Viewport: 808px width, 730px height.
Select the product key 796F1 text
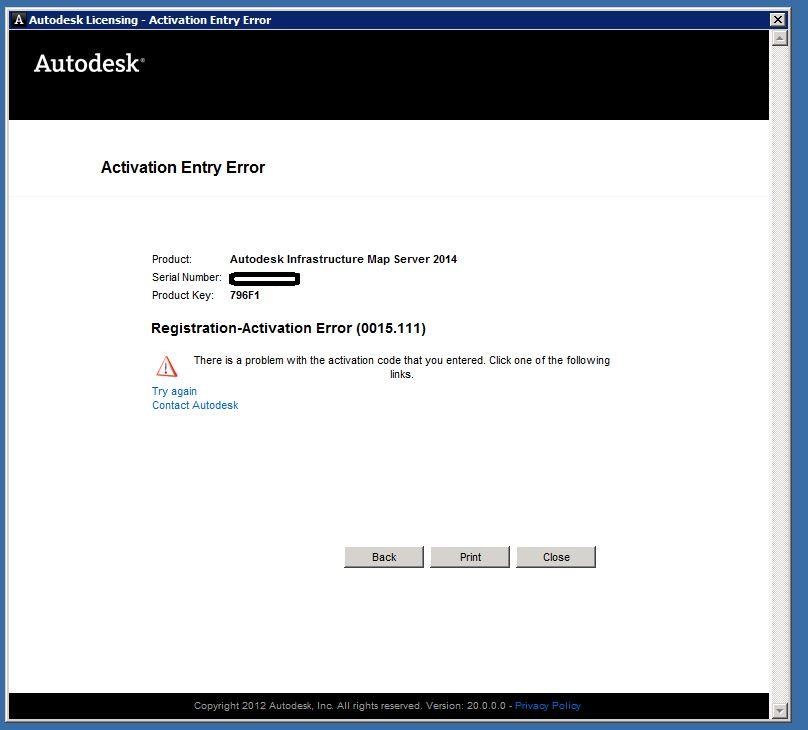[244, 295]
